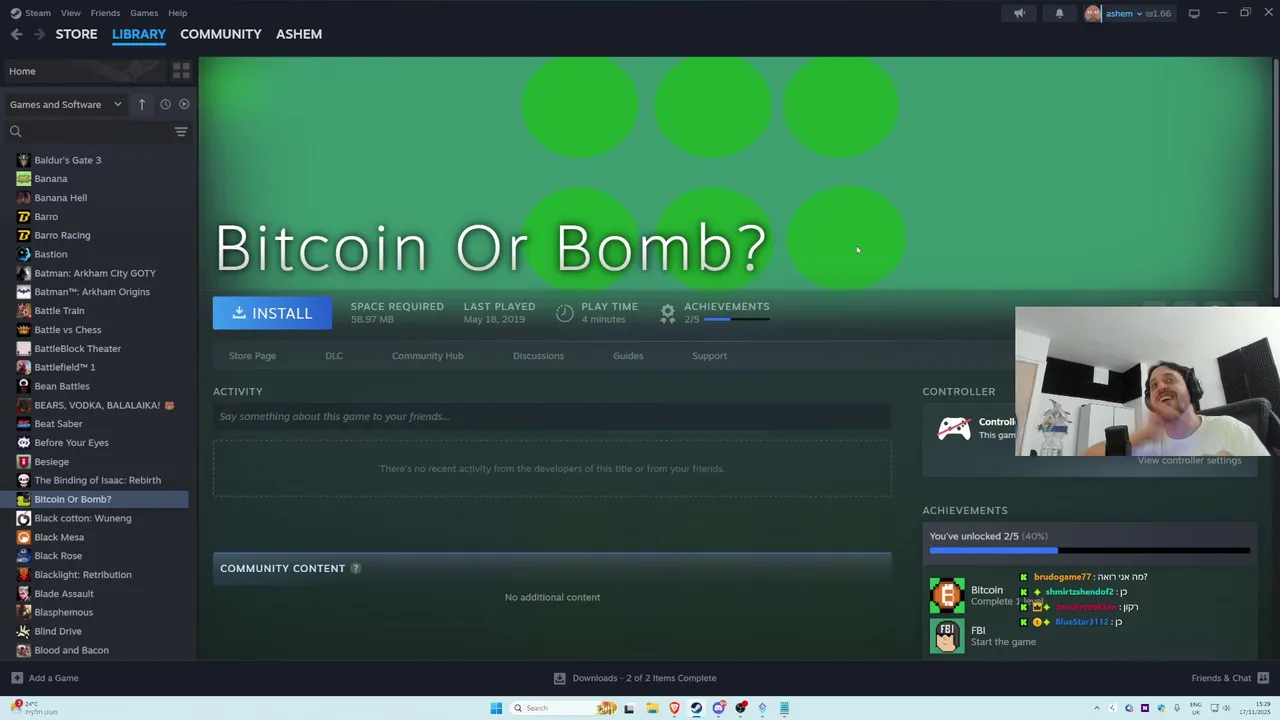Image resolution: width=1280 pixels, height=720 pixels.
Task: Open the Guides link
Action: 628,356
